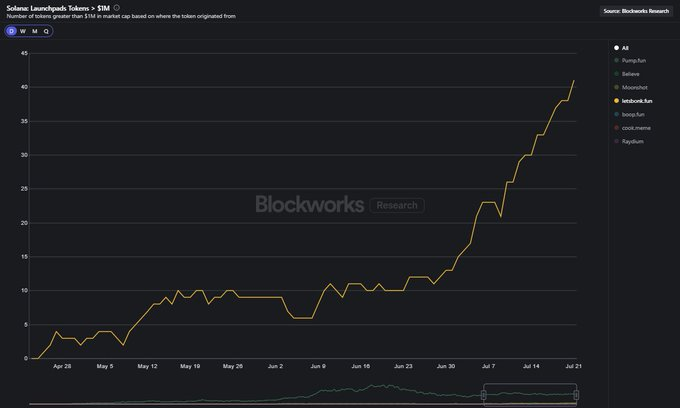The image size is (680, 408).
Task: Show the Moonshot series
Action: click(x=636, y=88)
